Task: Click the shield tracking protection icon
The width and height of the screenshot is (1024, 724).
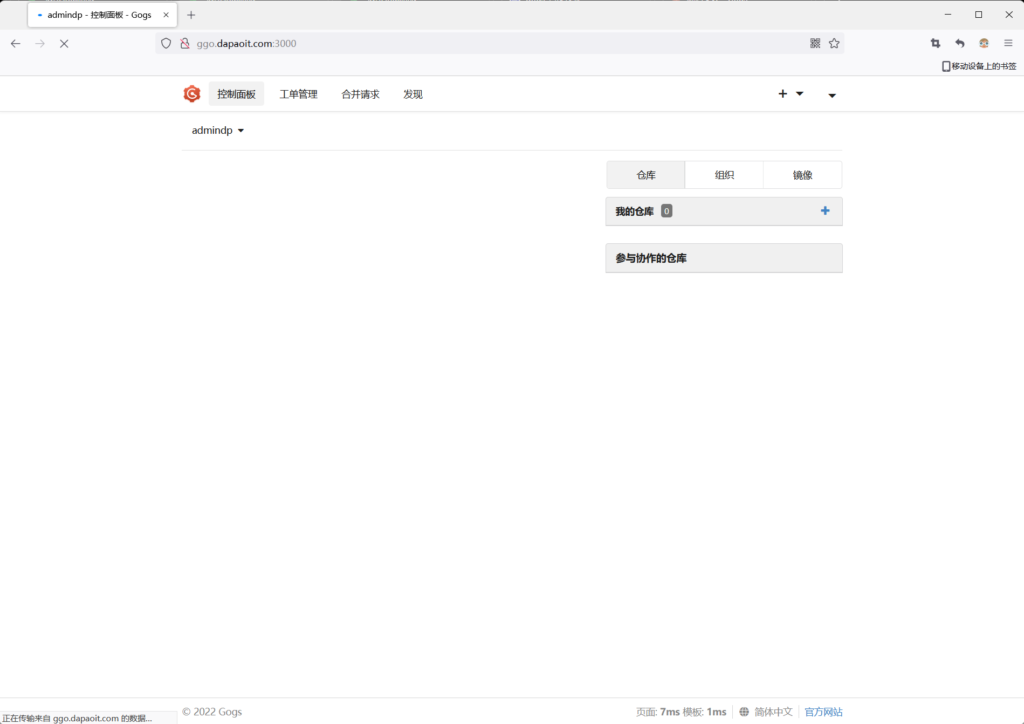Action: click(166, 44)
